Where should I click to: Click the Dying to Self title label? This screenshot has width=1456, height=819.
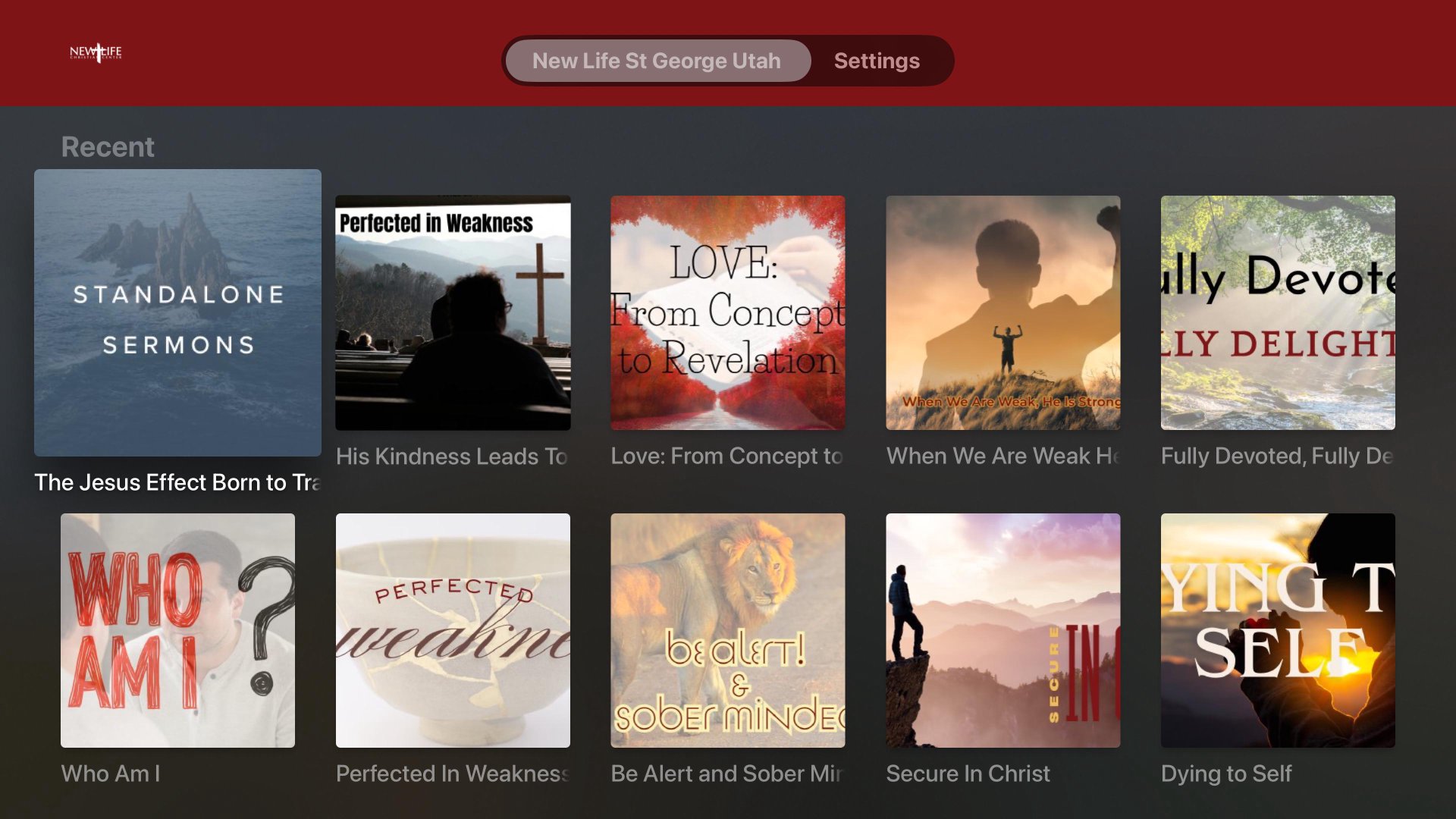tap(1226, 773)
